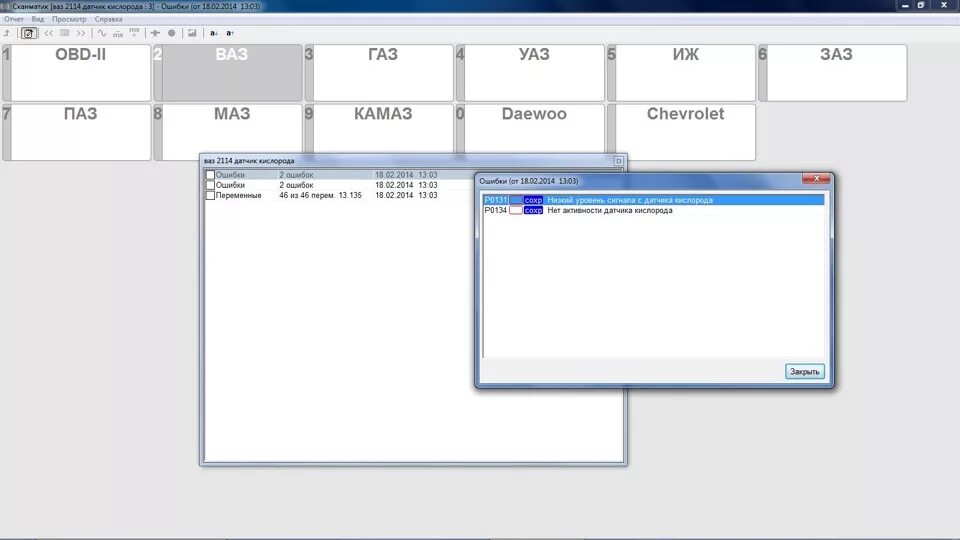Open the Справка menu
The height and width of the screenshot is (540, 960).
click(108, 19)
